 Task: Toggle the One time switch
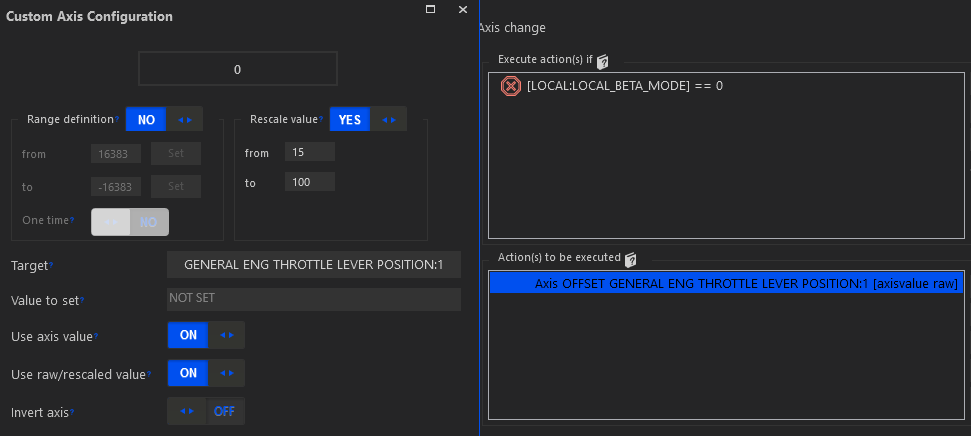click(130, 222)
